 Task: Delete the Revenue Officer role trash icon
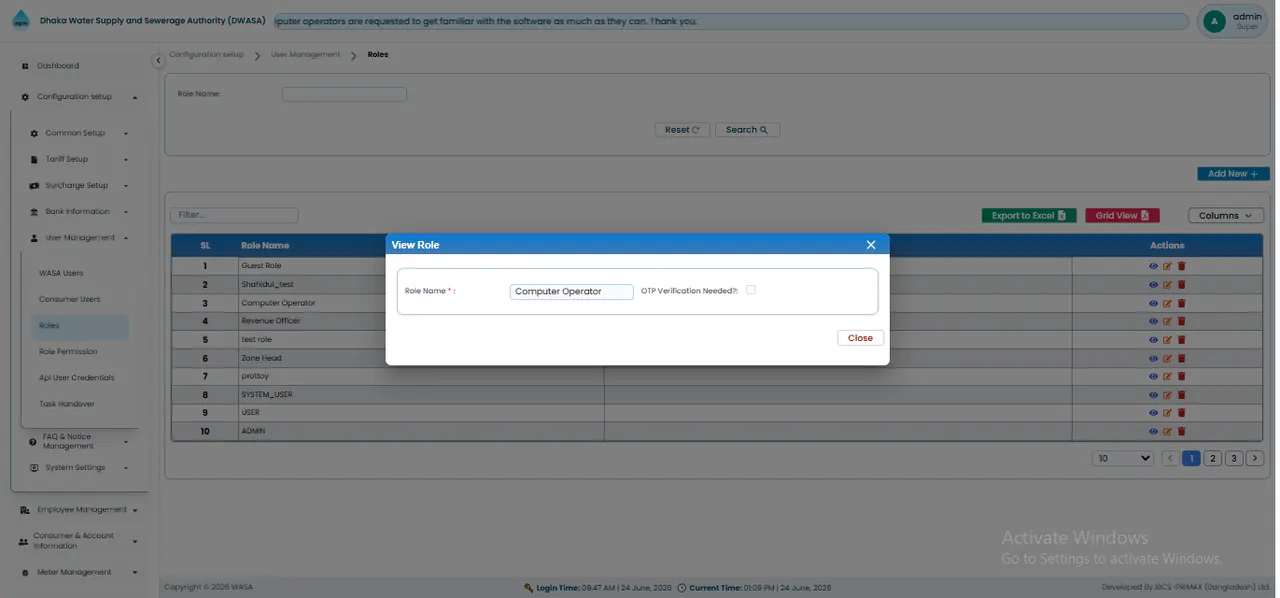pyautogui.click(x=1181, y=321)
